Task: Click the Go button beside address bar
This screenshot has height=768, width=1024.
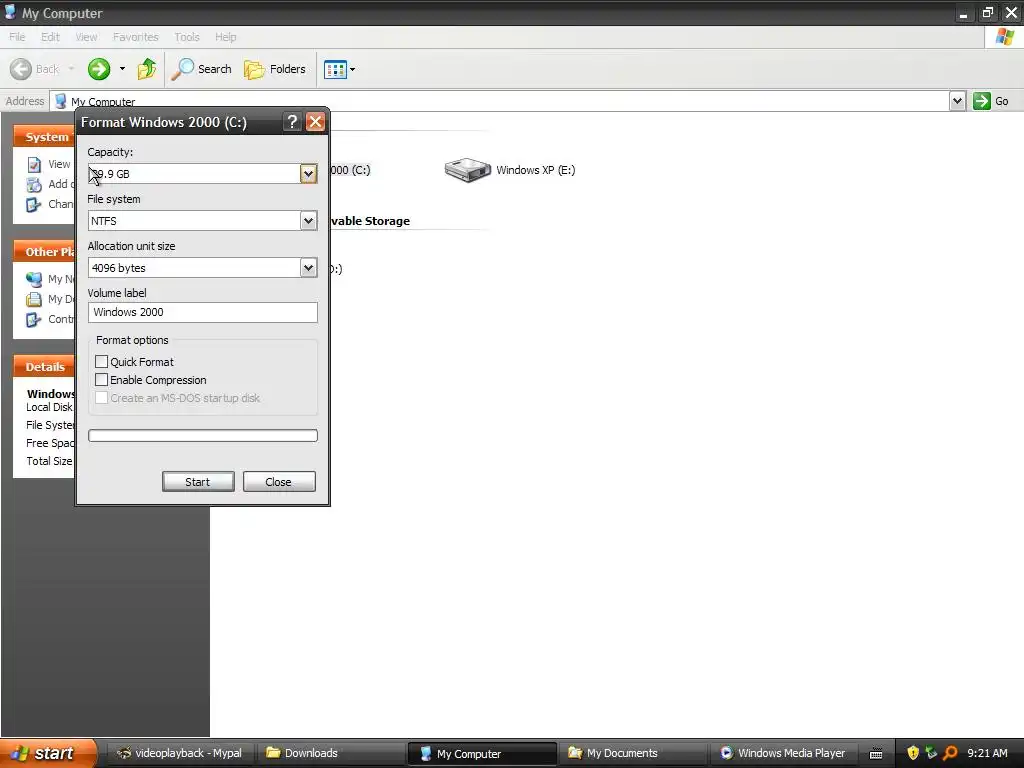Action: coord(991,101)
